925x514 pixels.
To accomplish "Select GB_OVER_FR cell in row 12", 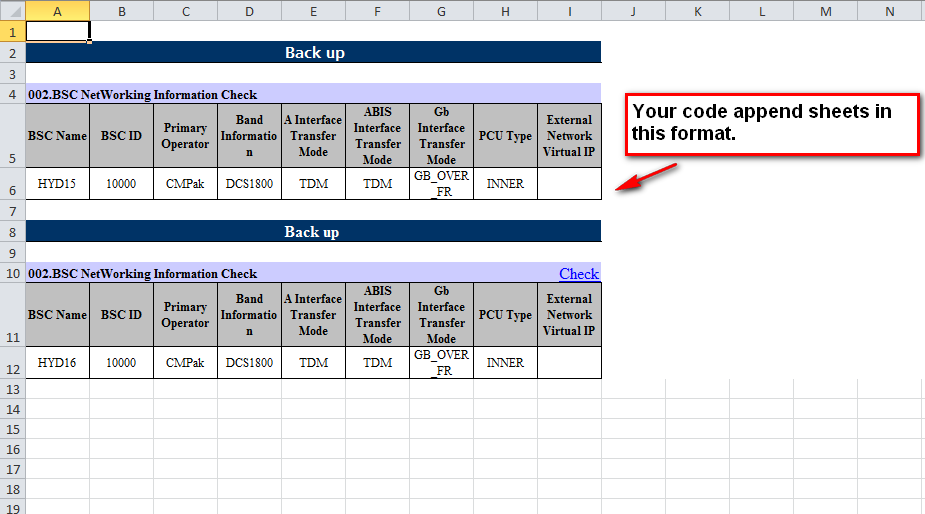I will (441, 362).
